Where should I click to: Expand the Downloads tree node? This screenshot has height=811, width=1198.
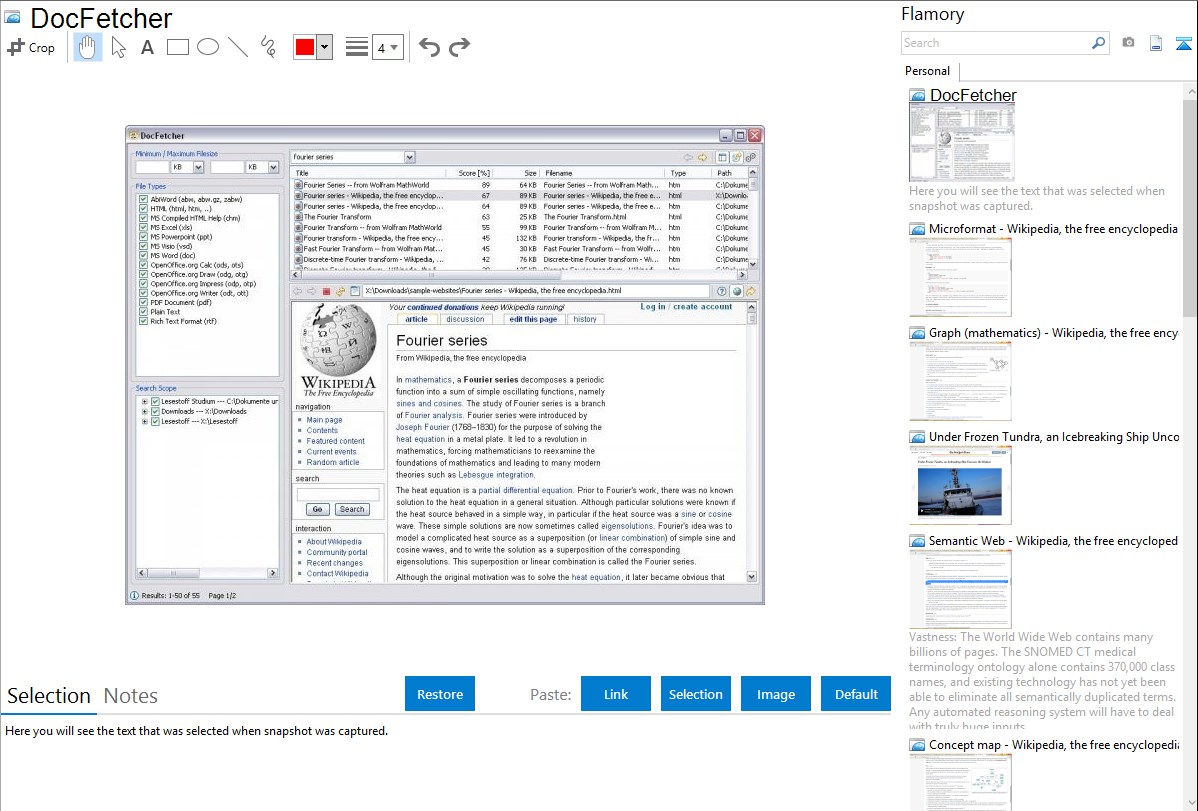(x=144, y=411)
